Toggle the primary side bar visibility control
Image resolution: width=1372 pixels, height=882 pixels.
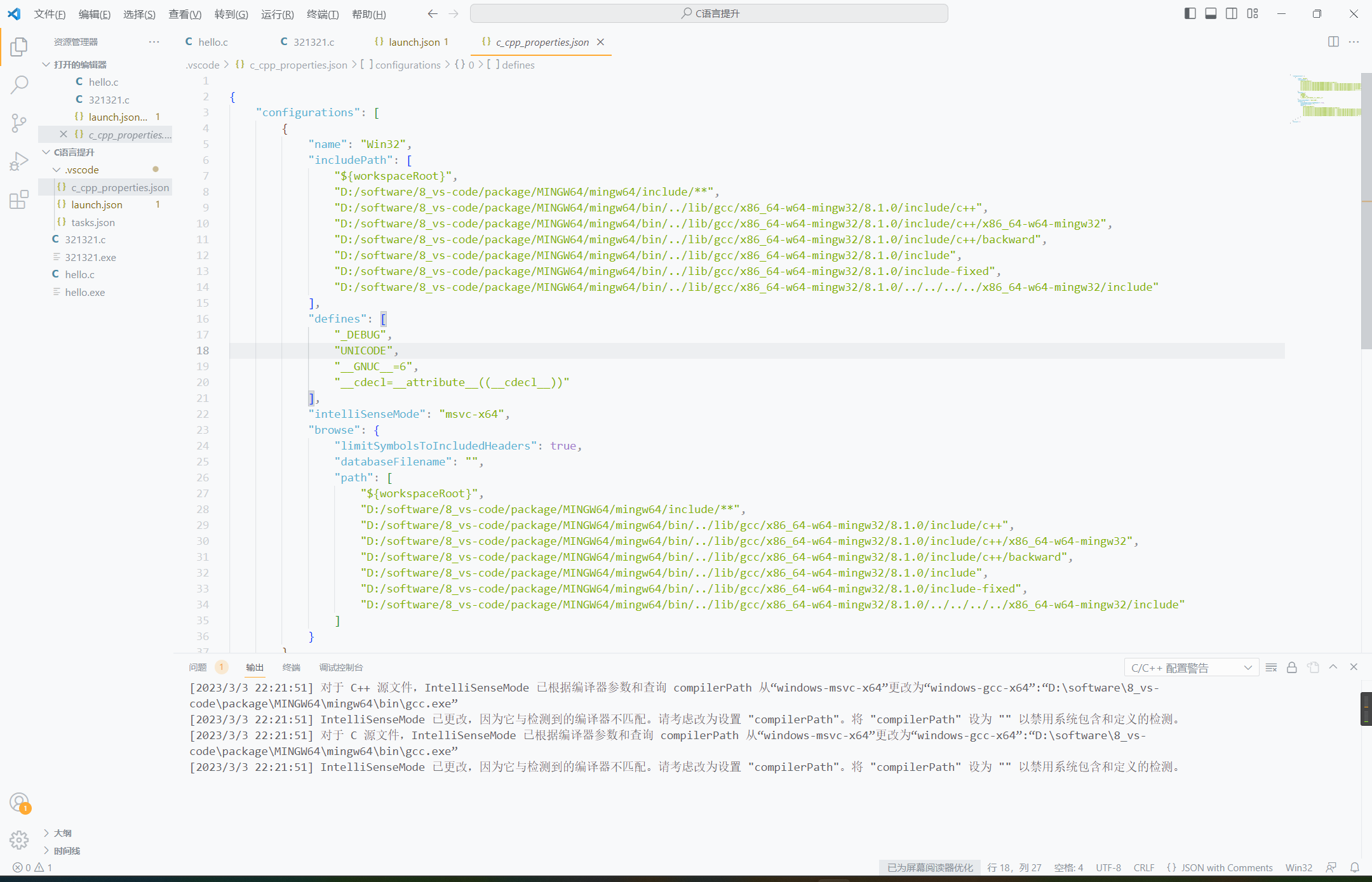click(x=1189, y=13)
